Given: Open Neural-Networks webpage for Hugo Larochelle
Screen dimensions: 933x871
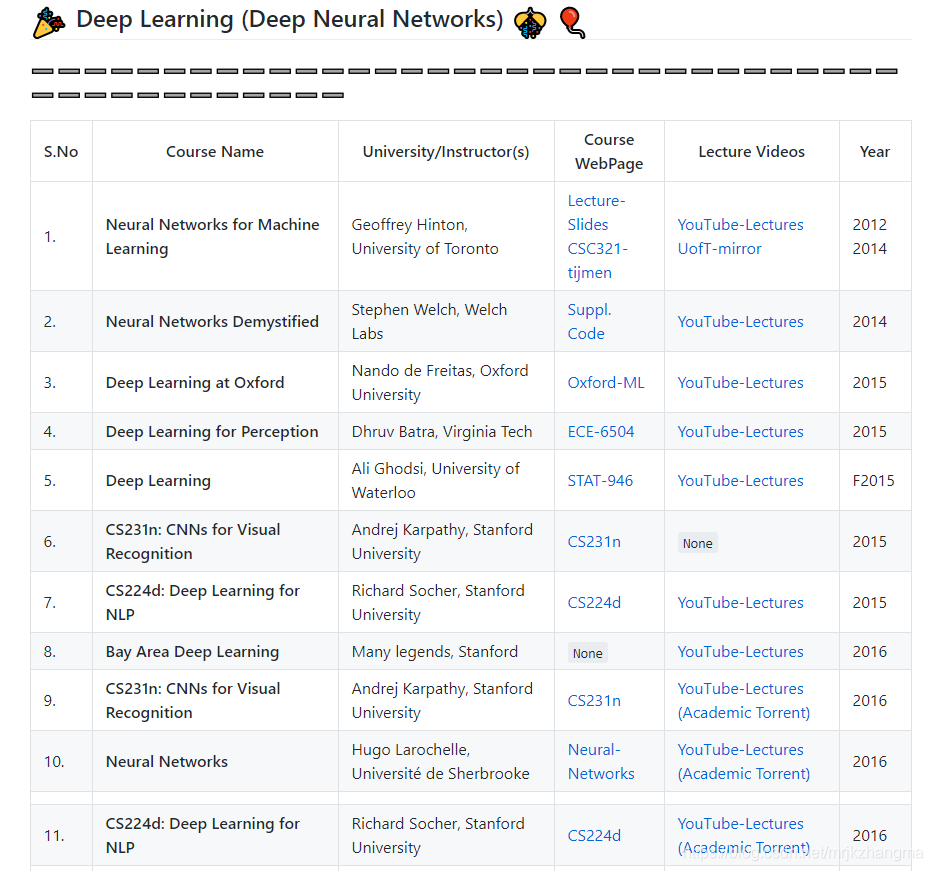Looking at the screenshot, I should [x=601, y=762].
